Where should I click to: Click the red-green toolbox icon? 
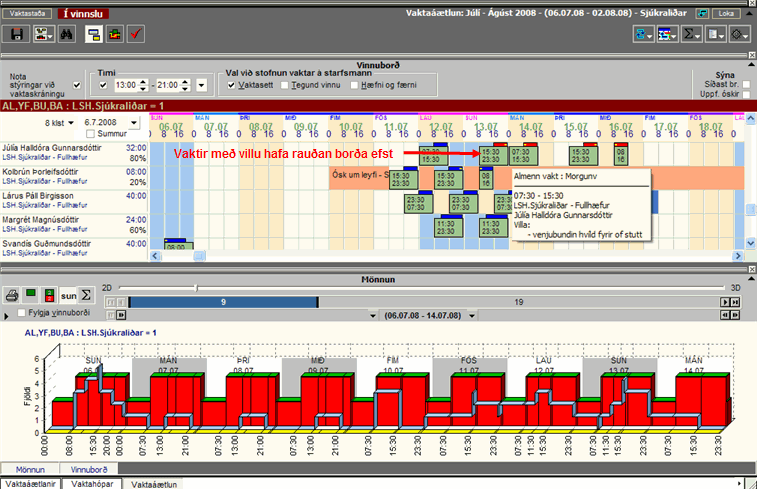pyautogui.click(x=115, y=34)
